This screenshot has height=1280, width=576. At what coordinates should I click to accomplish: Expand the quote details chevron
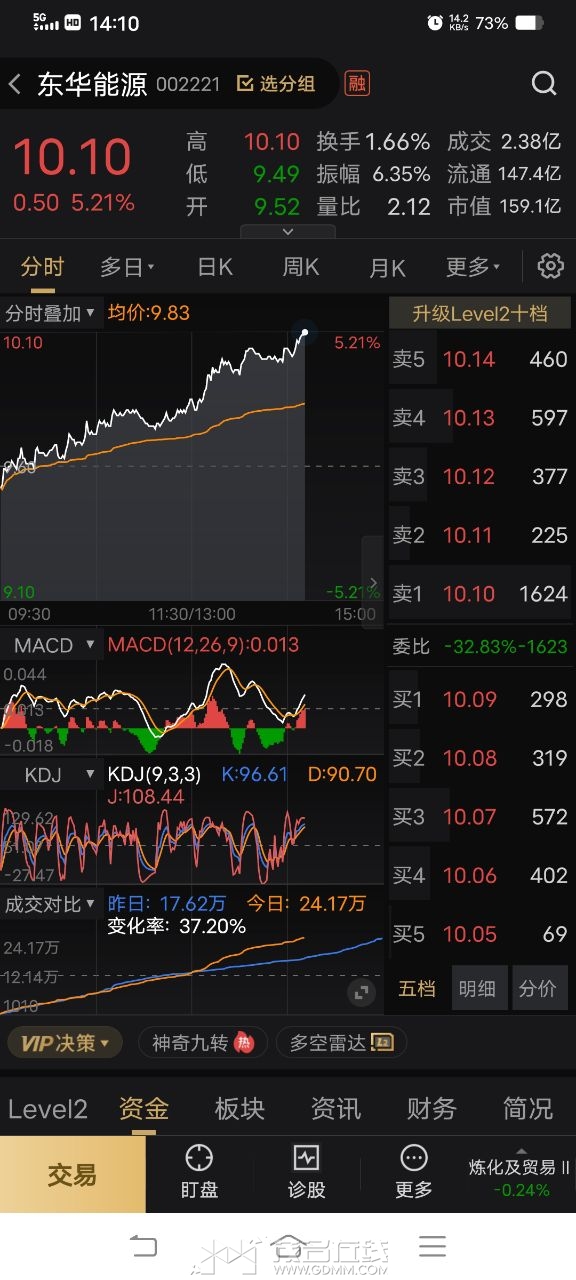click(288, 231)
